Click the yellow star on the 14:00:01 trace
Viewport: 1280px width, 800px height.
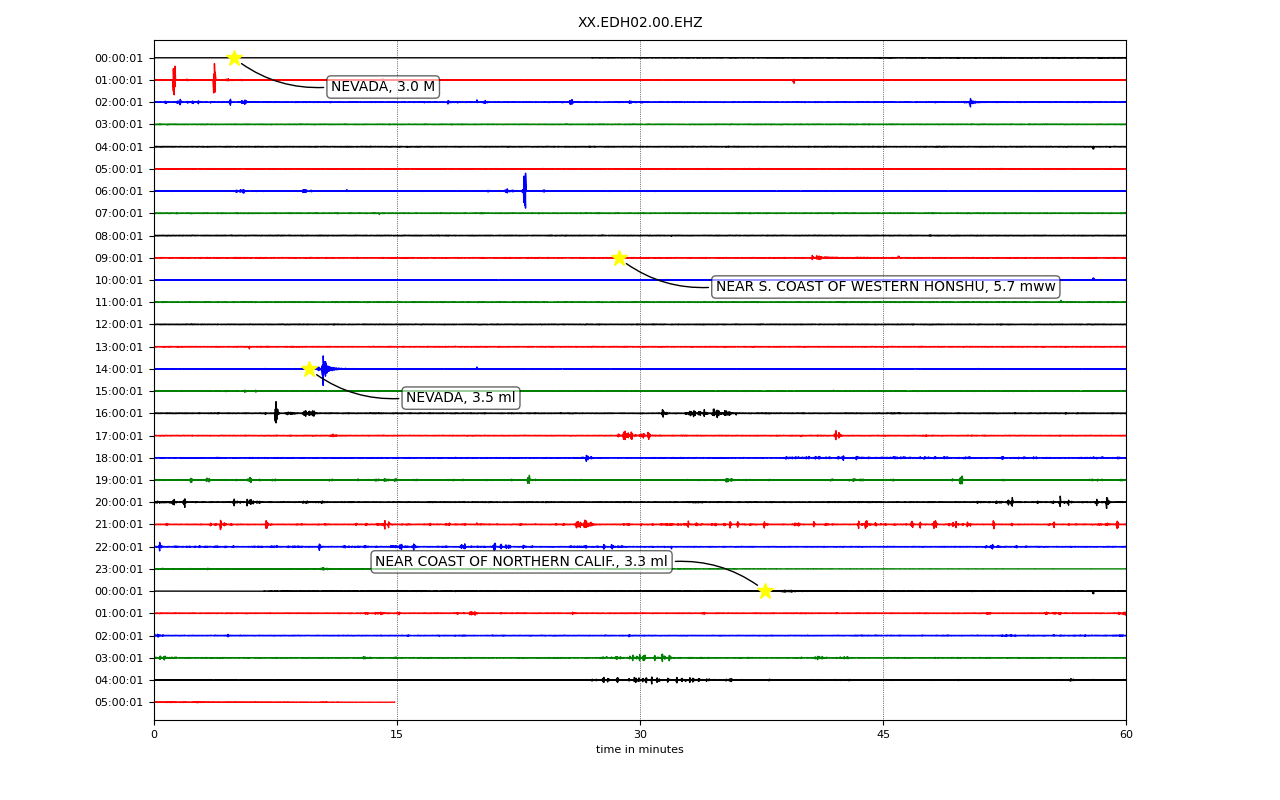pyautogui.click(x=309, y=369)
